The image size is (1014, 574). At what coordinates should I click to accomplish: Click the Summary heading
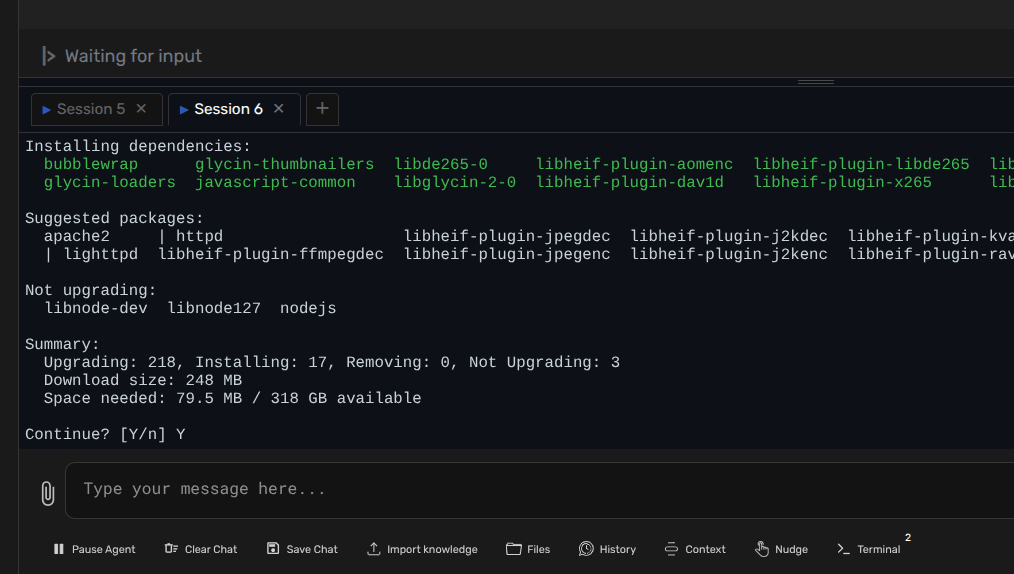tap(63, 345)
